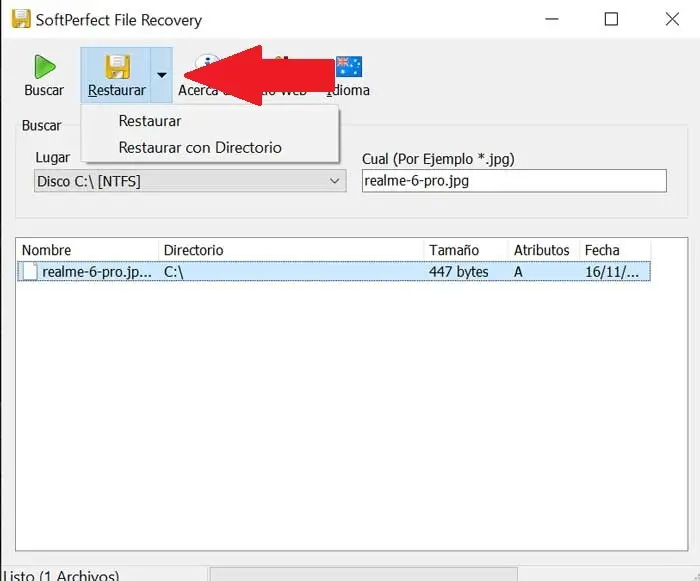The width and height of the screenshot is (700, 581).
Task: Click the status bar progress bar
Action: pyautogui.click(x=364, y=574)
